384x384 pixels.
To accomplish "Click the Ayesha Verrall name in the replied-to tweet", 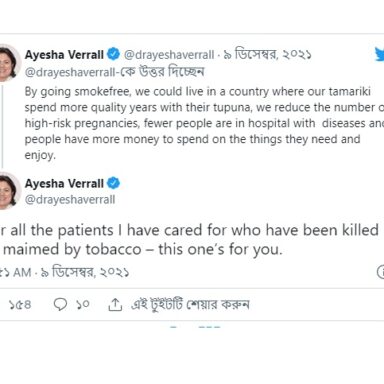I will point(64,54).
